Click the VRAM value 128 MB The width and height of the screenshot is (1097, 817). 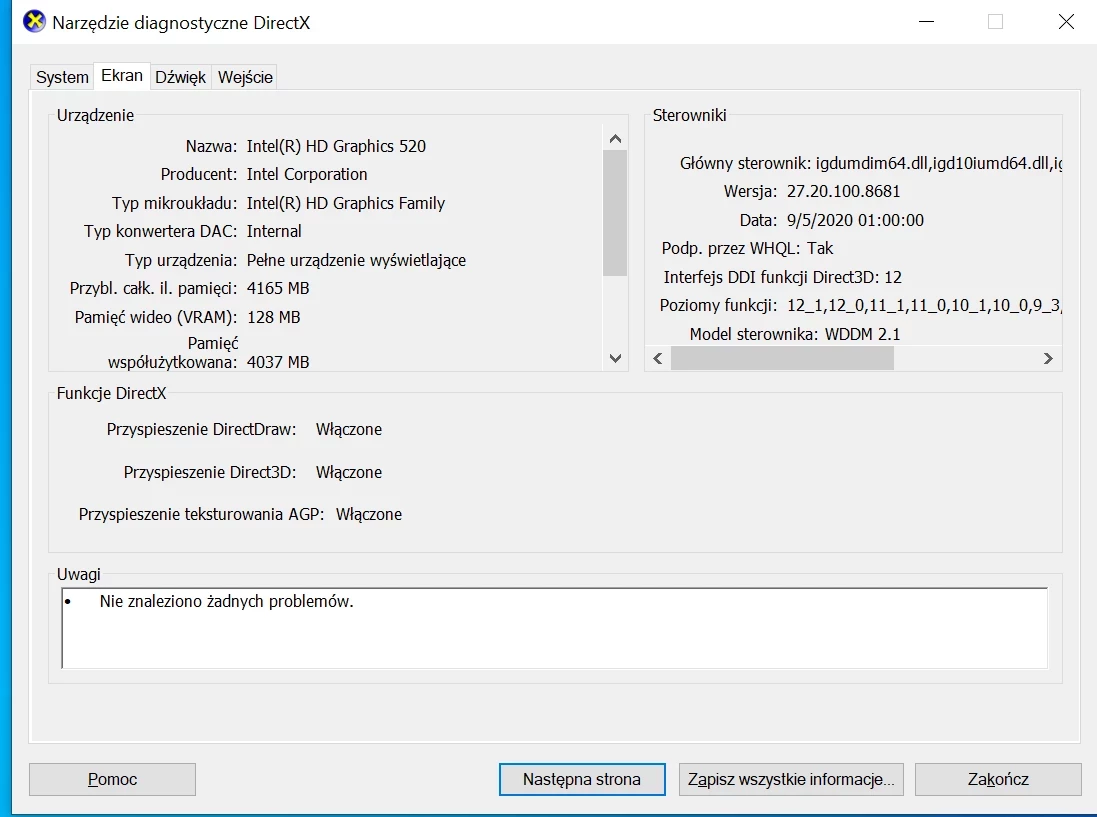[274, 317]
